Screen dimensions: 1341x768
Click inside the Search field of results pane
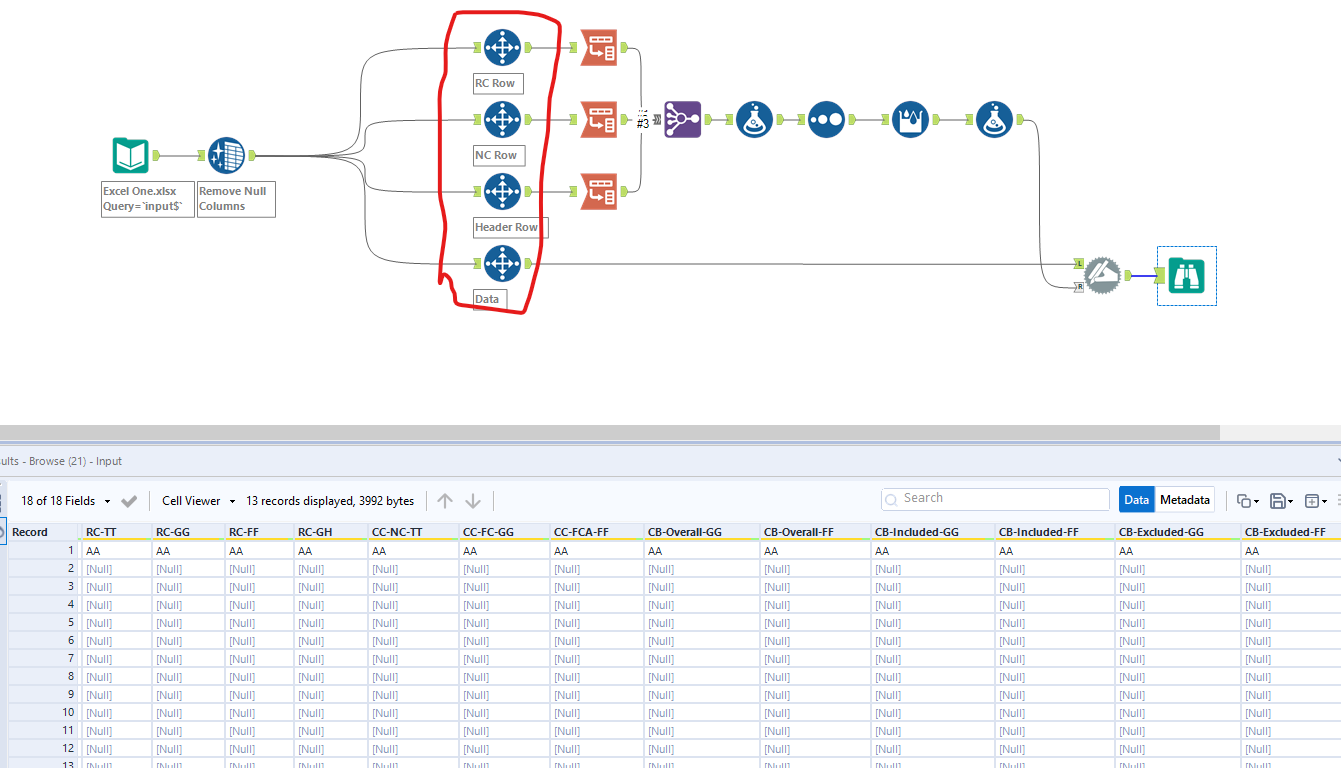click(x=995, y=498)
